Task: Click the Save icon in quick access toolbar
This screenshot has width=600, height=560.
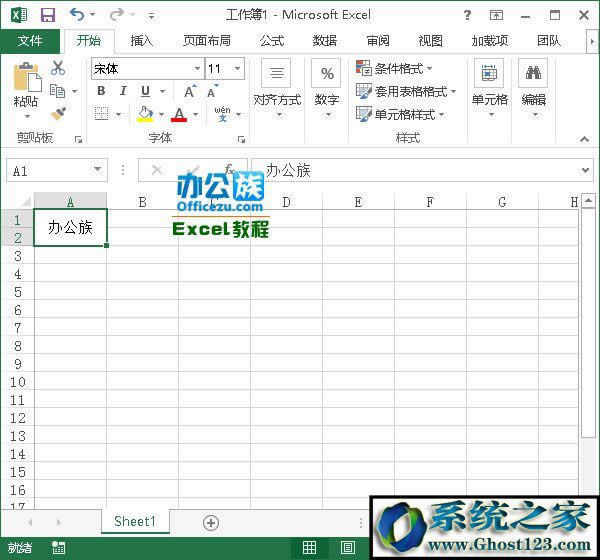Action: 47,15
